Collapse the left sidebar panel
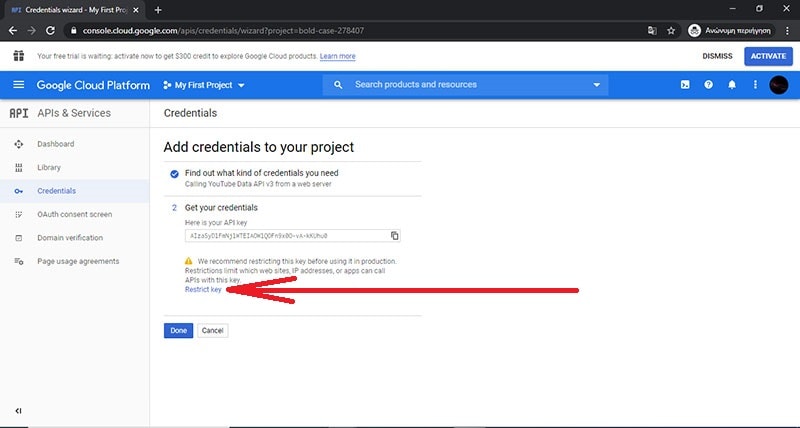The width and height of the screenshot is (800, 428). (18, 411)
